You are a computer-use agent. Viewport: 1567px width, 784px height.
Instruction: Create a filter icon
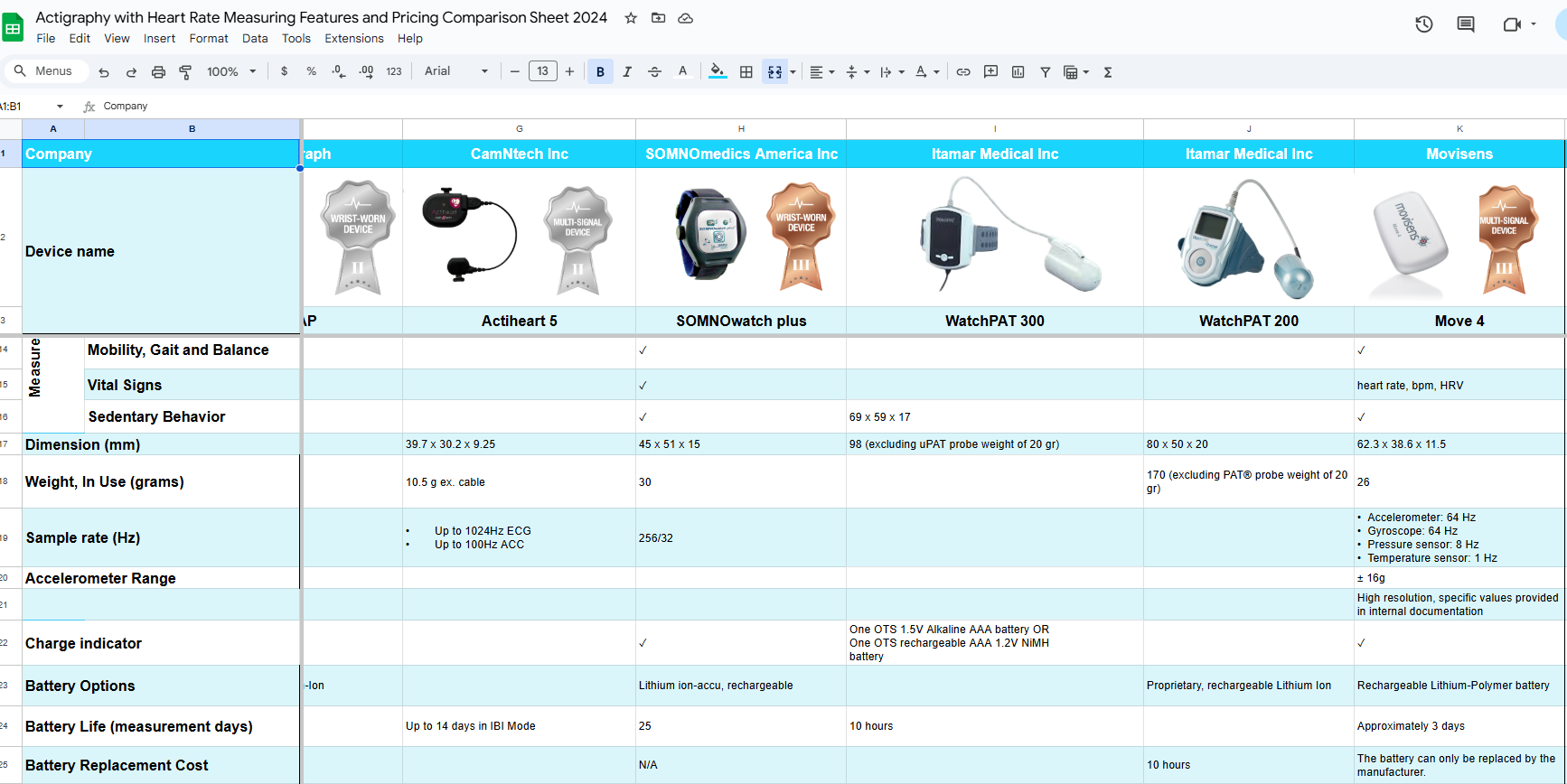pos(1045,71)
